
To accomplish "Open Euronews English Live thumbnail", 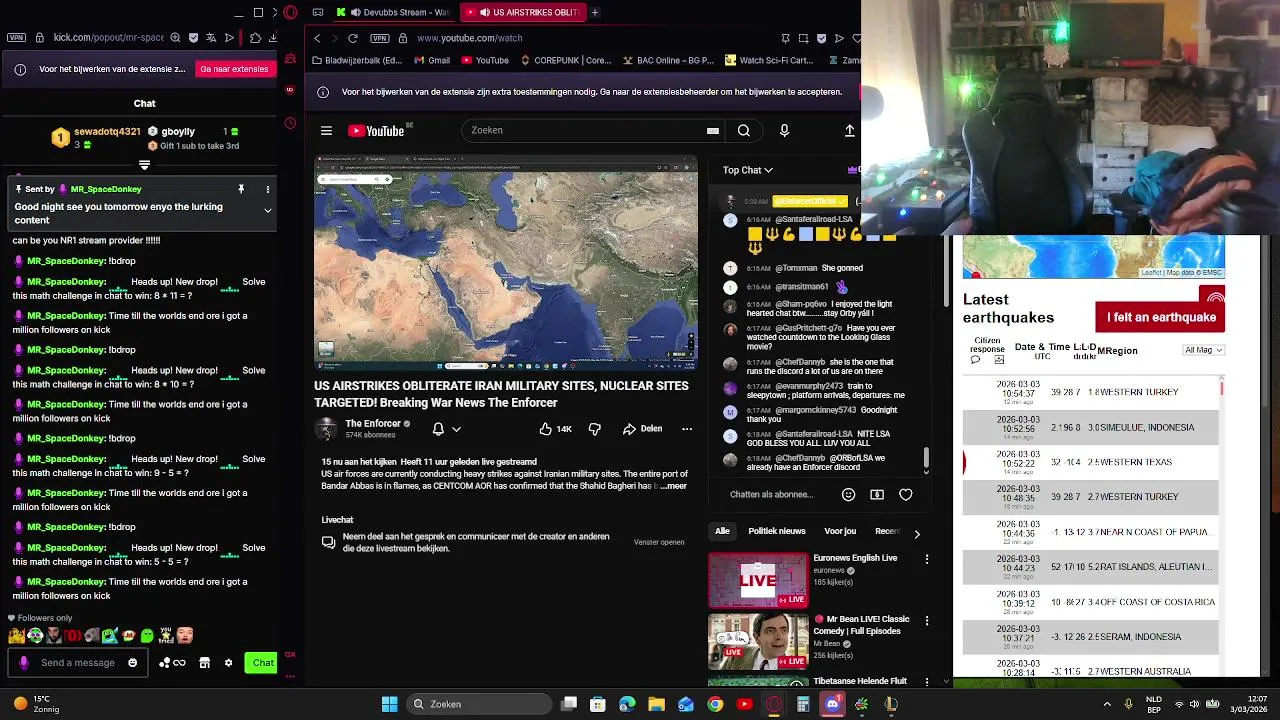I will 758,580.
